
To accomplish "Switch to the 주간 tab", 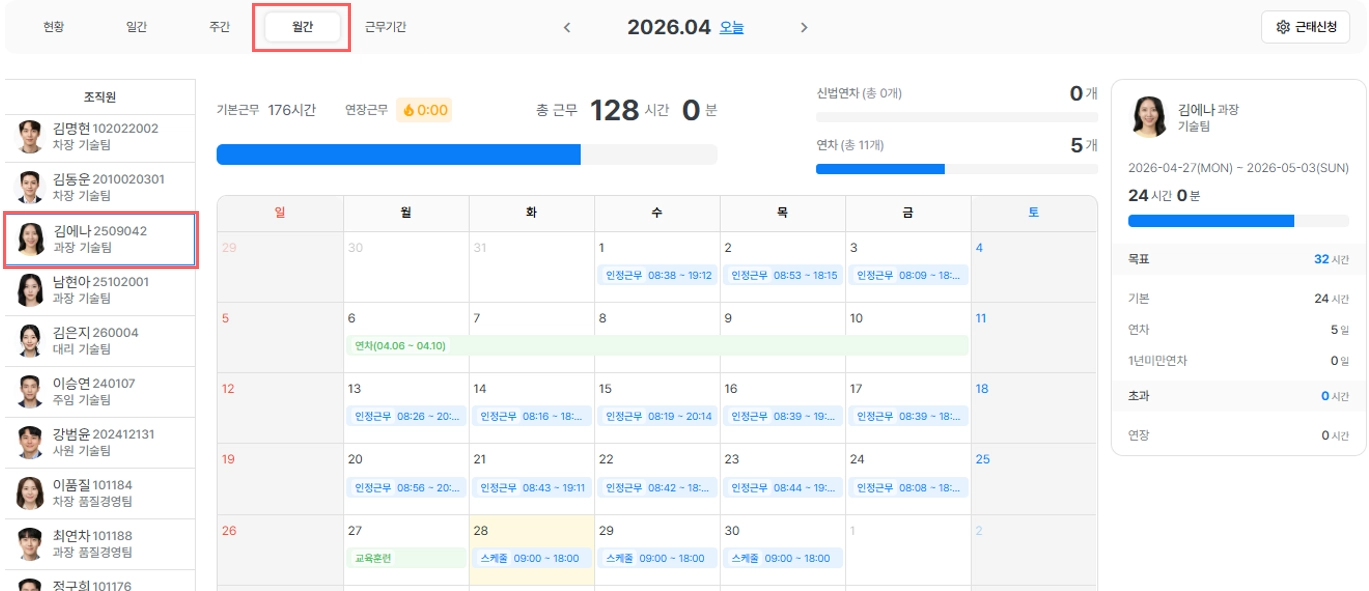I will coord(220,28).
